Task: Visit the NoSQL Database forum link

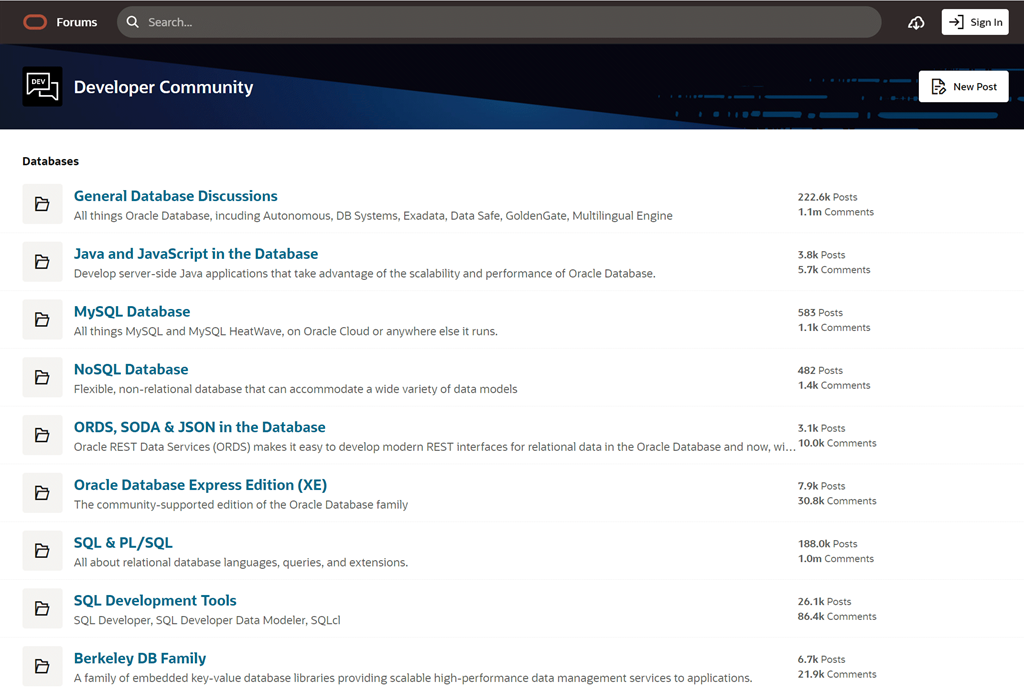Action: pyautogui.click(x=131, y=369)
